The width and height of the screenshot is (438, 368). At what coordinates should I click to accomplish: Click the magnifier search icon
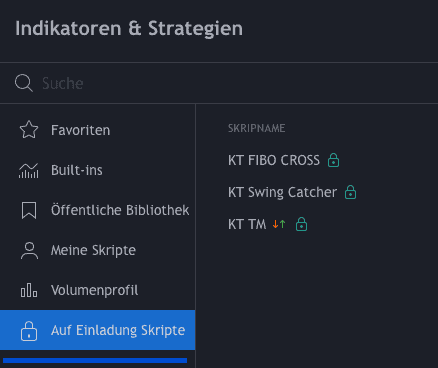24,83
